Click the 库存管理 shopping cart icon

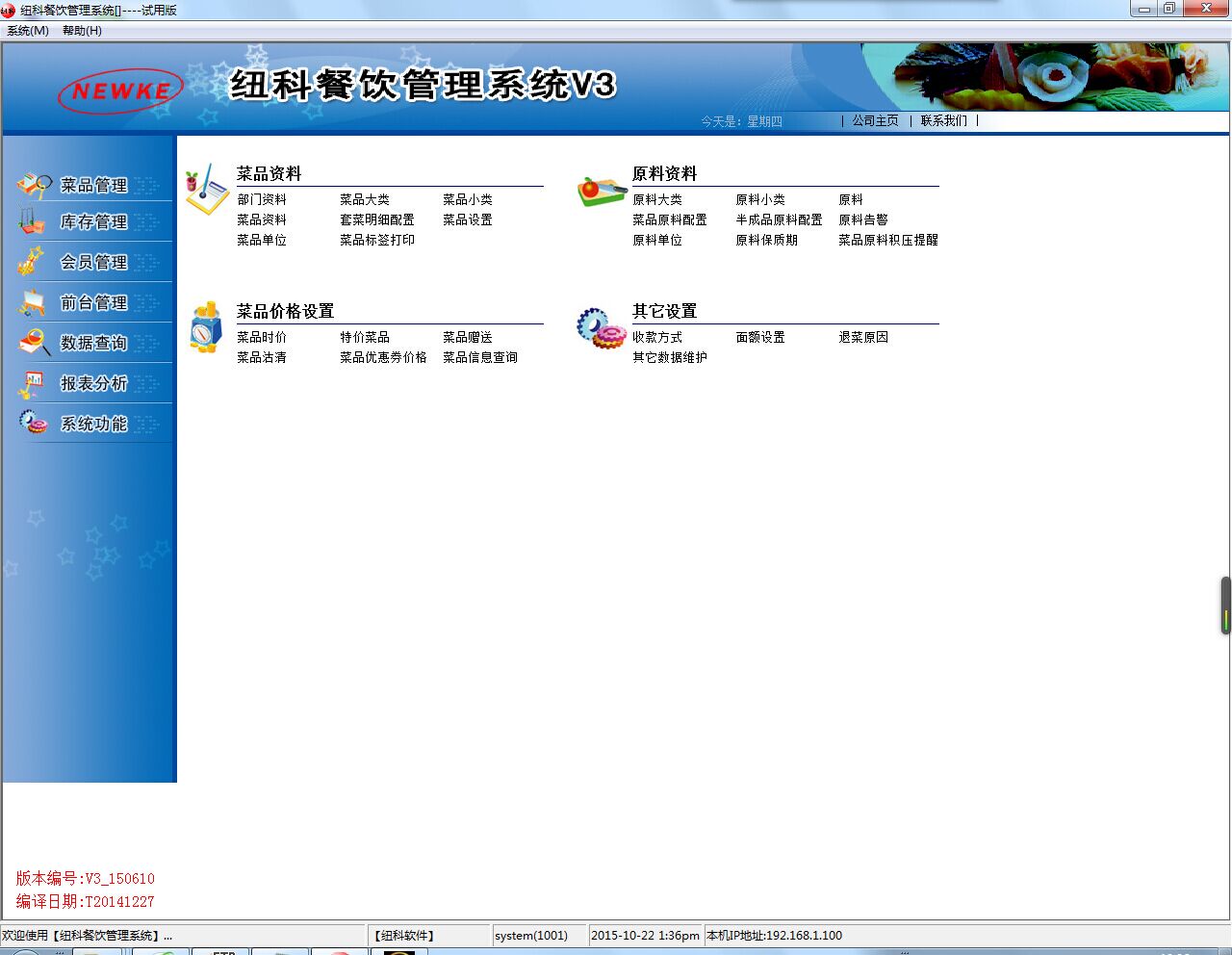click(32, 221)
